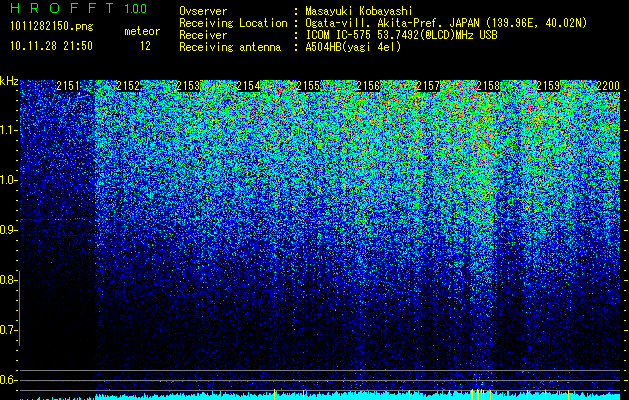The height and width of the screenshot is (400, 629).
Task: Click the 2153 time marker
Action: tap(188, 86)
